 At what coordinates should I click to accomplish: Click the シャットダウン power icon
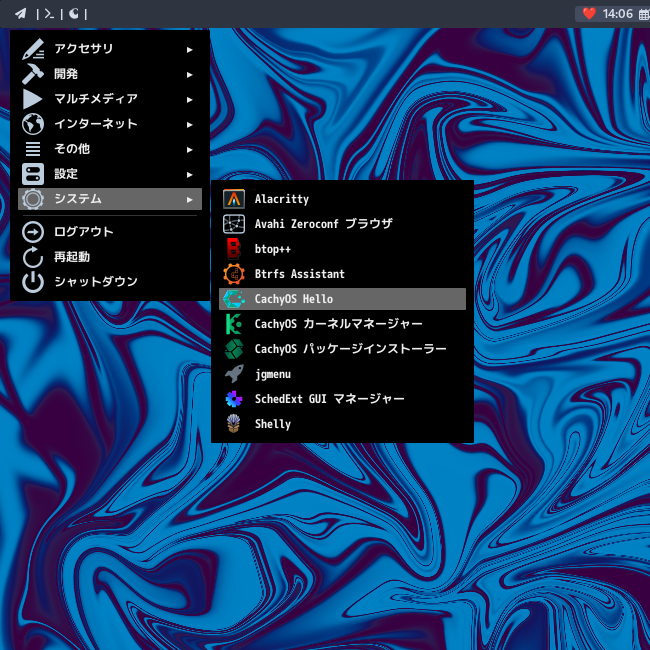pos(33,282)
